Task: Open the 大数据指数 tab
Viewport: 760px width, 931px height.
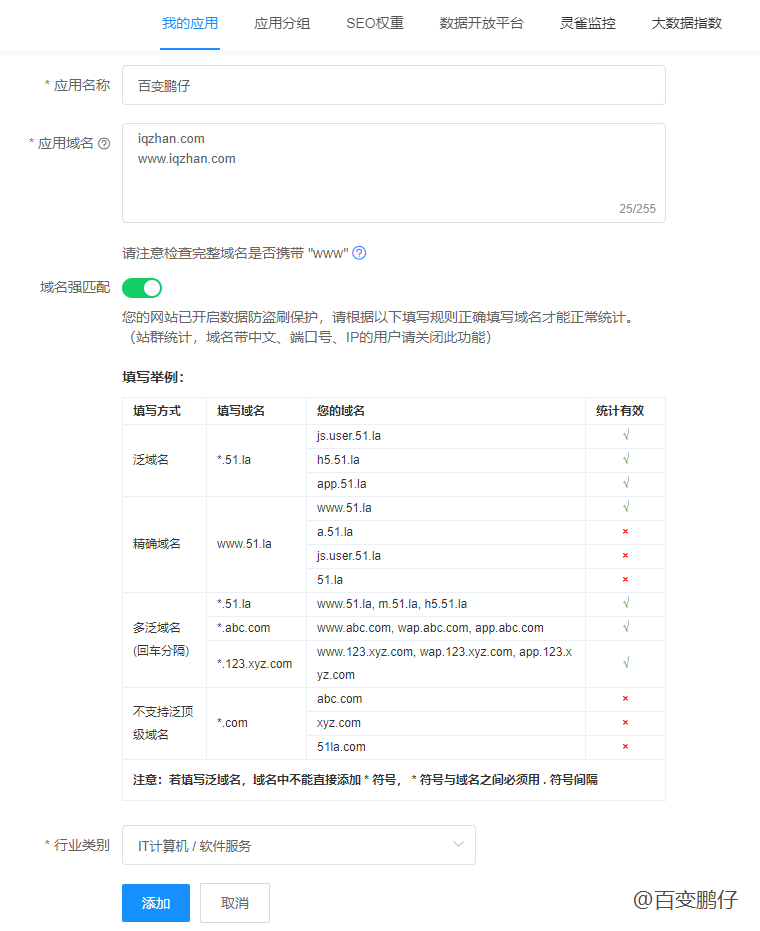Action: tap(686, 23)
